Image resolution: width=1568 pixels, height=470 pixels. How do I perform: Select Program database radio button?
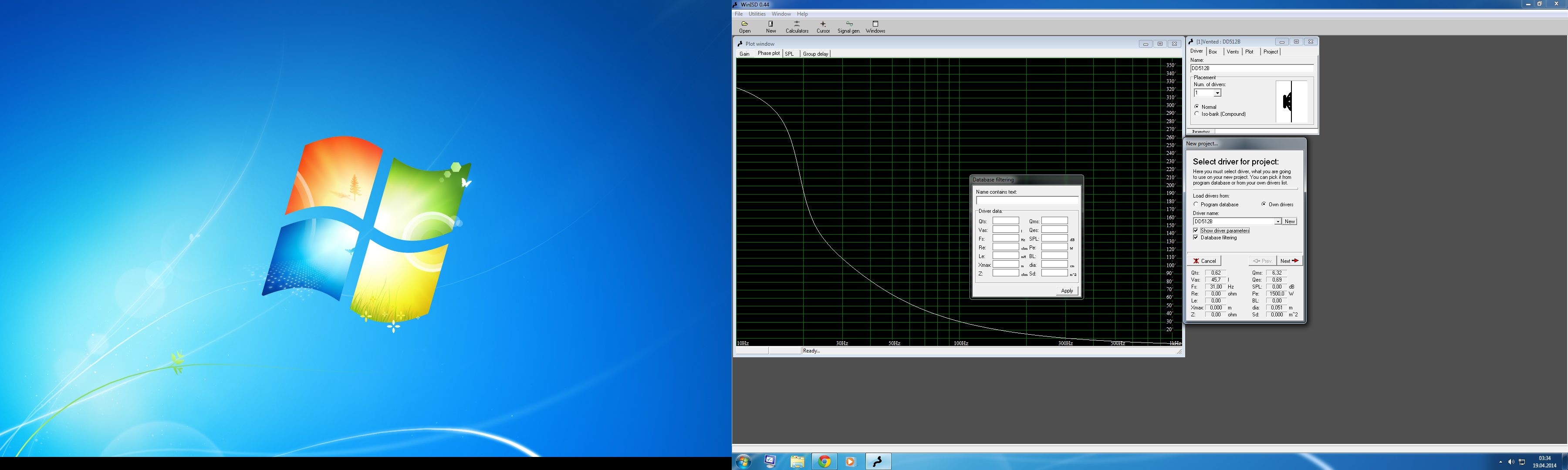tap(1196, 204)
